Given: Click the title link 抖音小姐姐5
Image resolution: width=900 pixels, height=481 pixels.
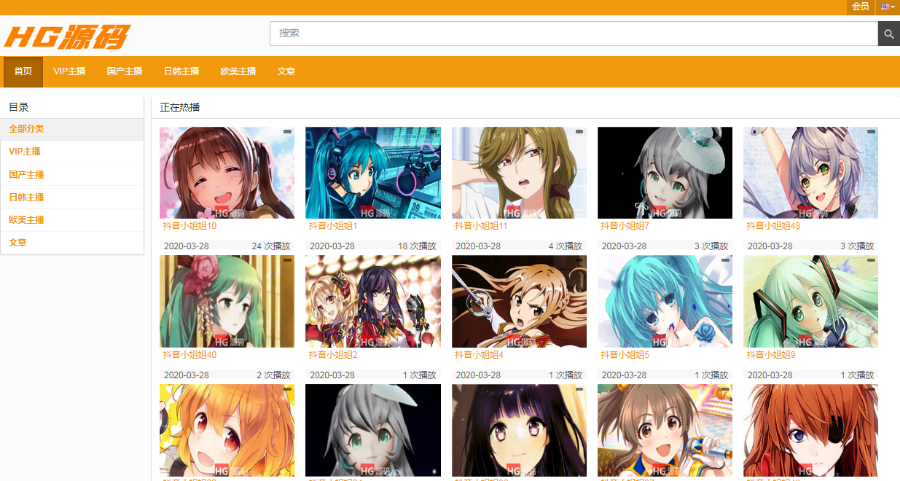Looking at the screenshot, I should coord(625,355).
